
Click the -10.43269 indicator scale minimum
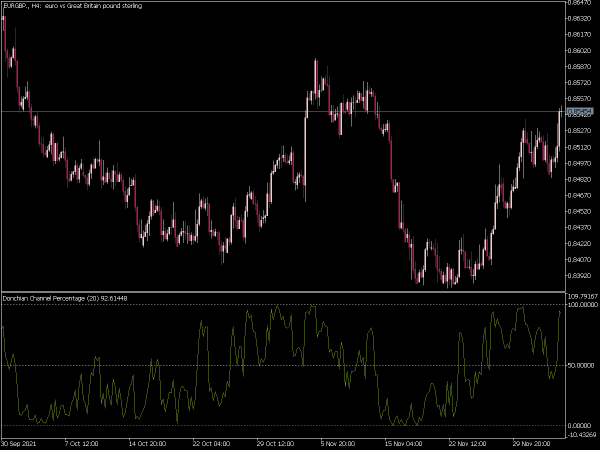tap(582, 434)
